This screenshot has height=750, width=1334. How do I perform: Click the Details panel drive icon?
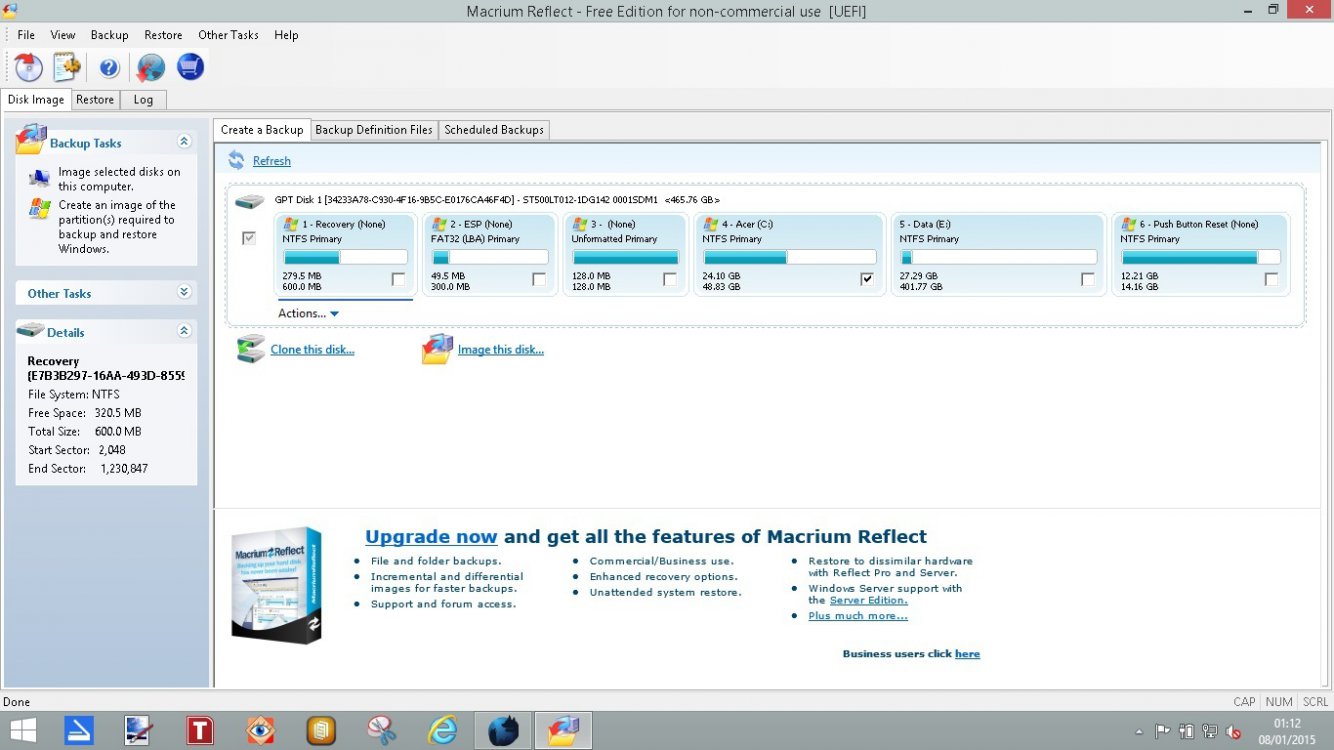click(x=30, y=330)
